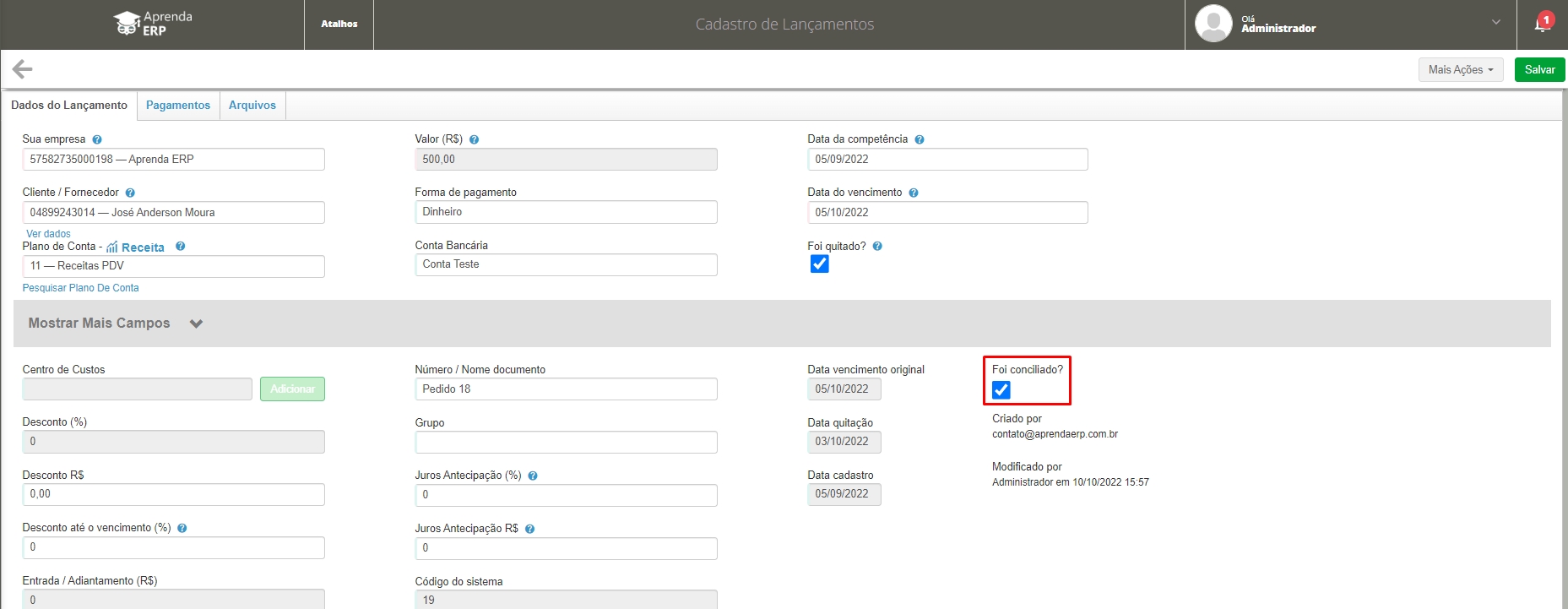Click help icon beside Data do vencimento

point(914,193)
